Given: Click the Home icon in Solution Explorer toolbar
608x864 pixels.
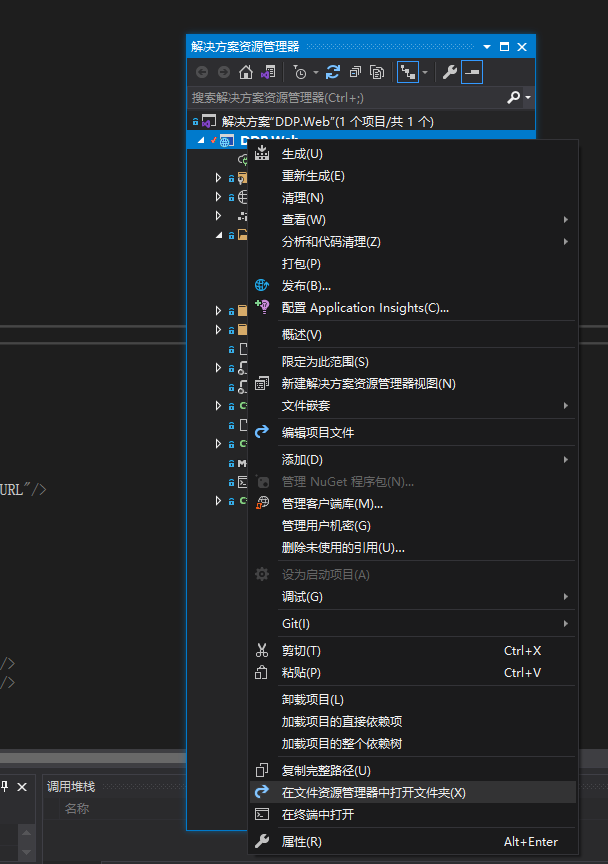Looking at the screenshot, I should pos(246,72).
